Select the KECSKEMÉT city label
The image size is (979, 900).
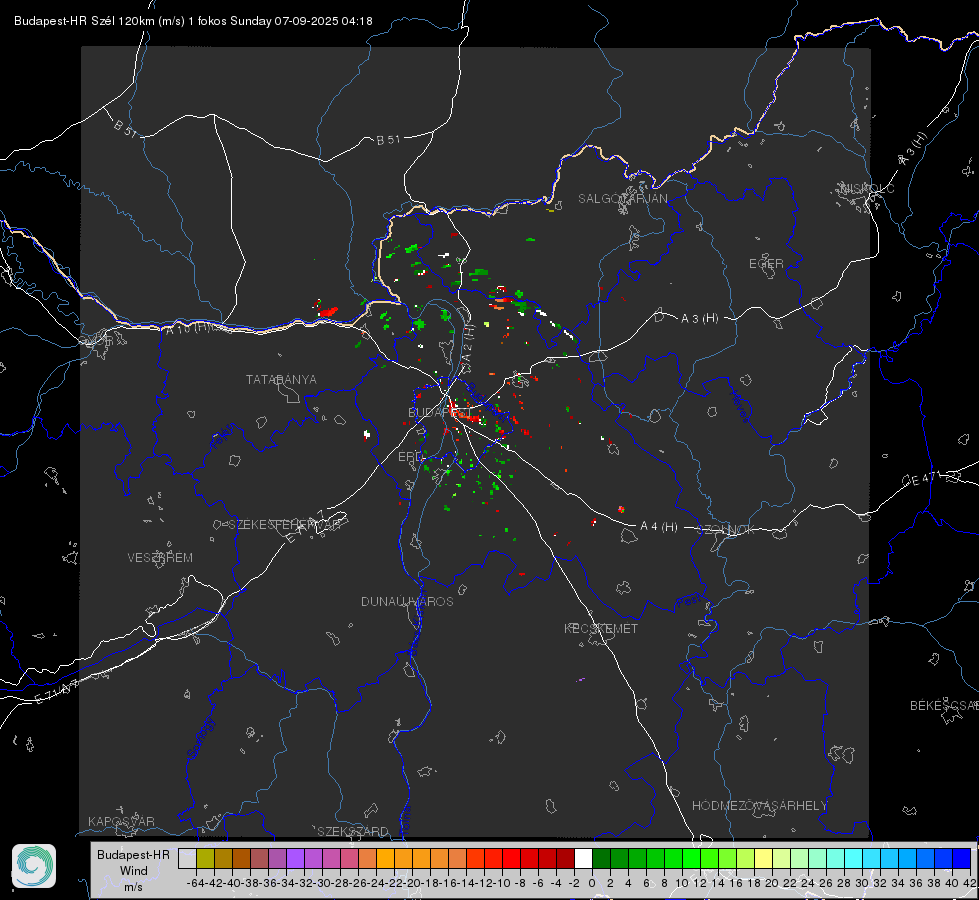tap(601, 628)
